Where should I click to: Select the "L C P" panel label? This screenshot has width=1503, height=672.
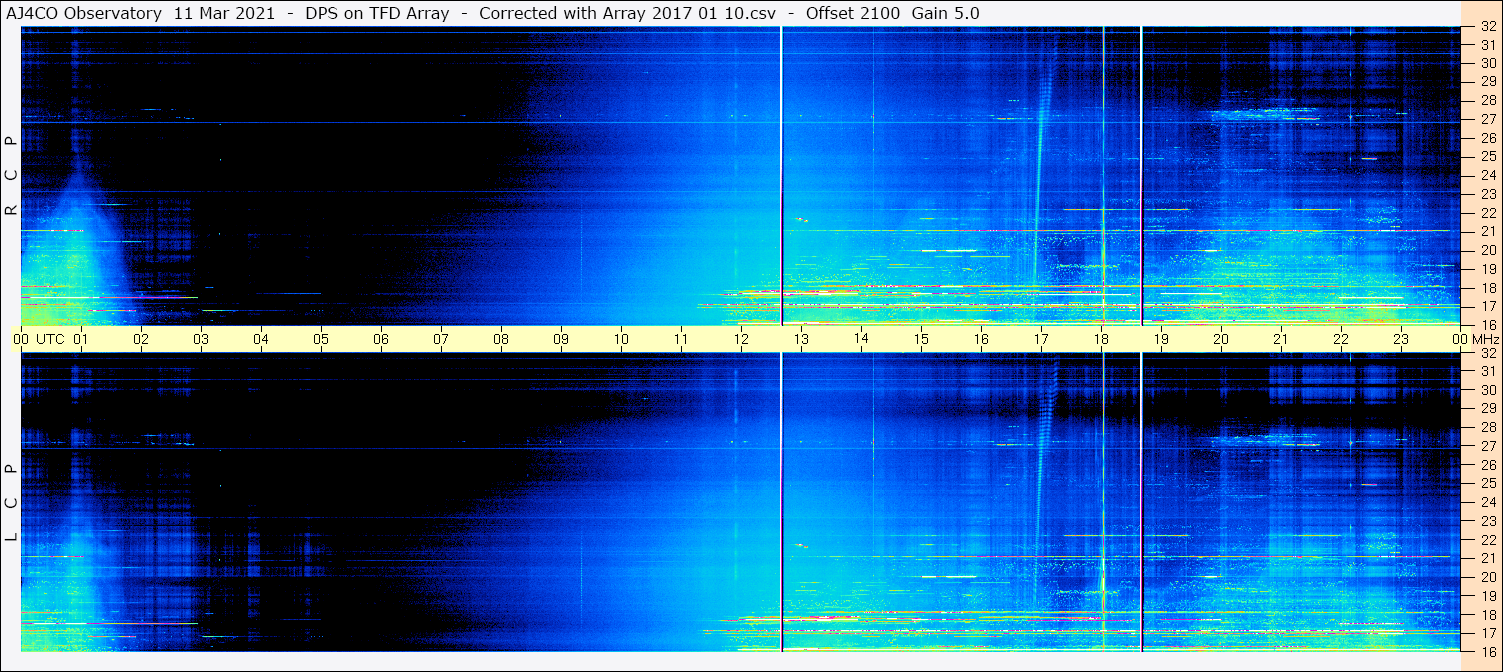pos(11,502)
